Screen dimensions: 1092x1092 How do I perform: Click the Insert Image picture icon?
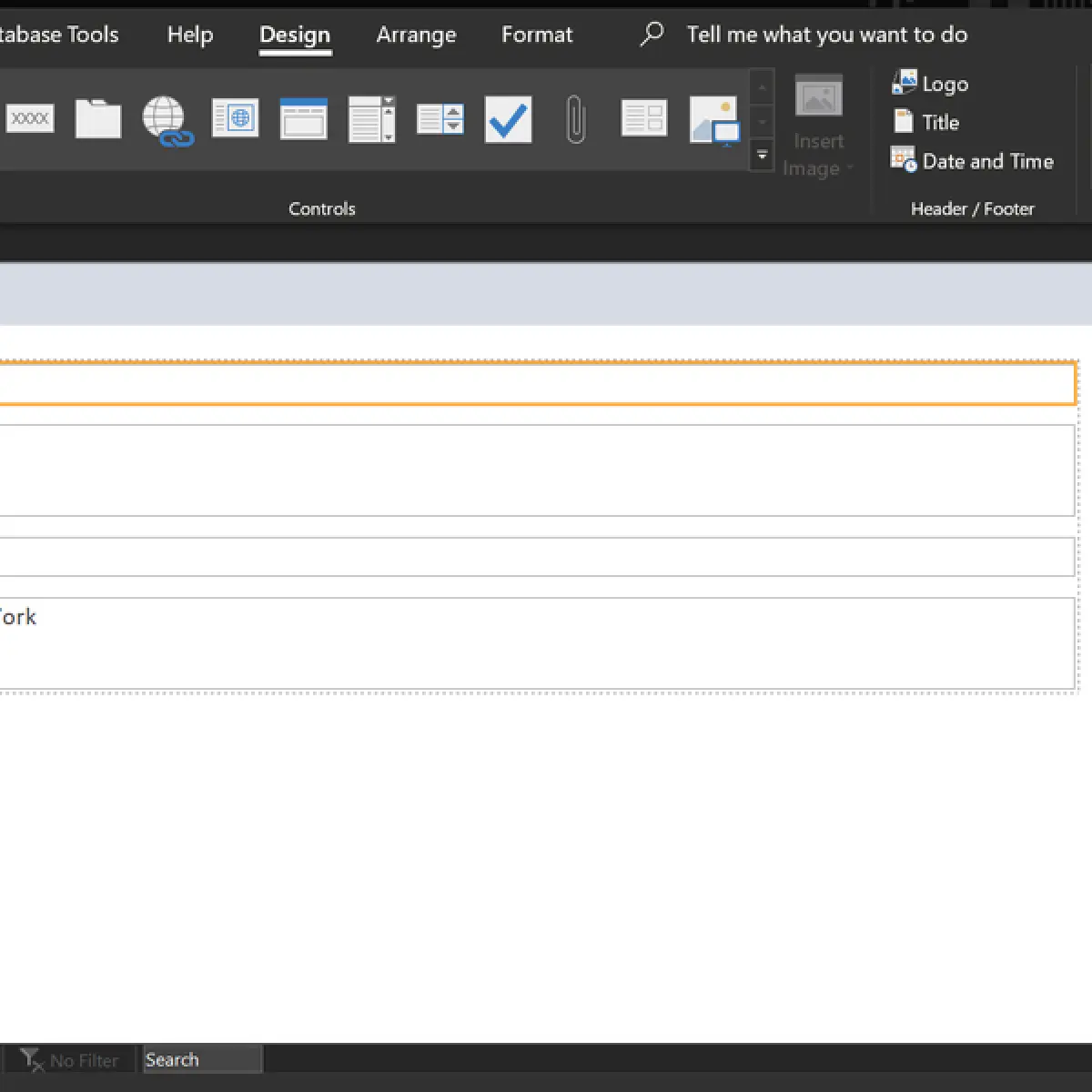click(819, 96)
